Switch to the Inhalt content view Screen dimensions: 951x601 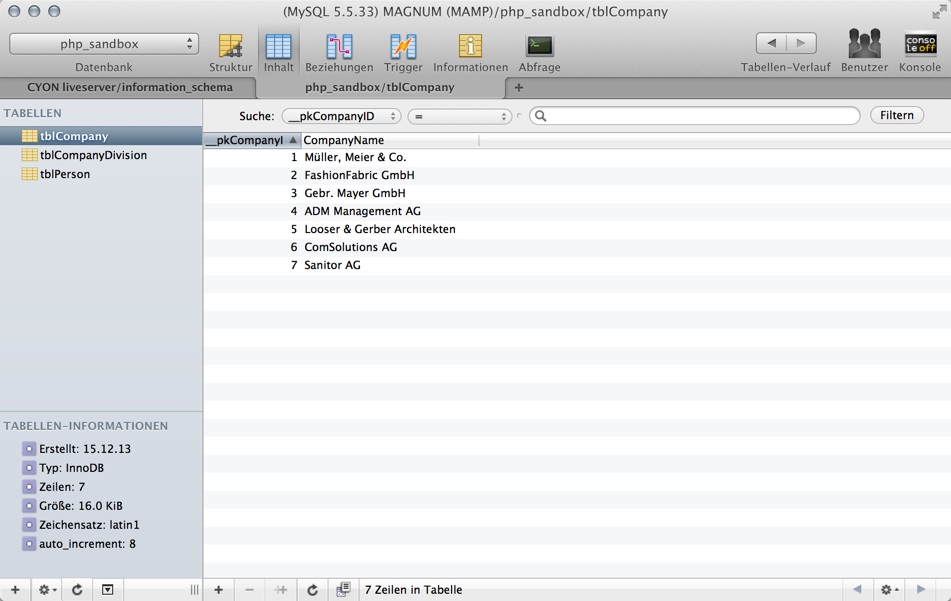click(278, 52)
